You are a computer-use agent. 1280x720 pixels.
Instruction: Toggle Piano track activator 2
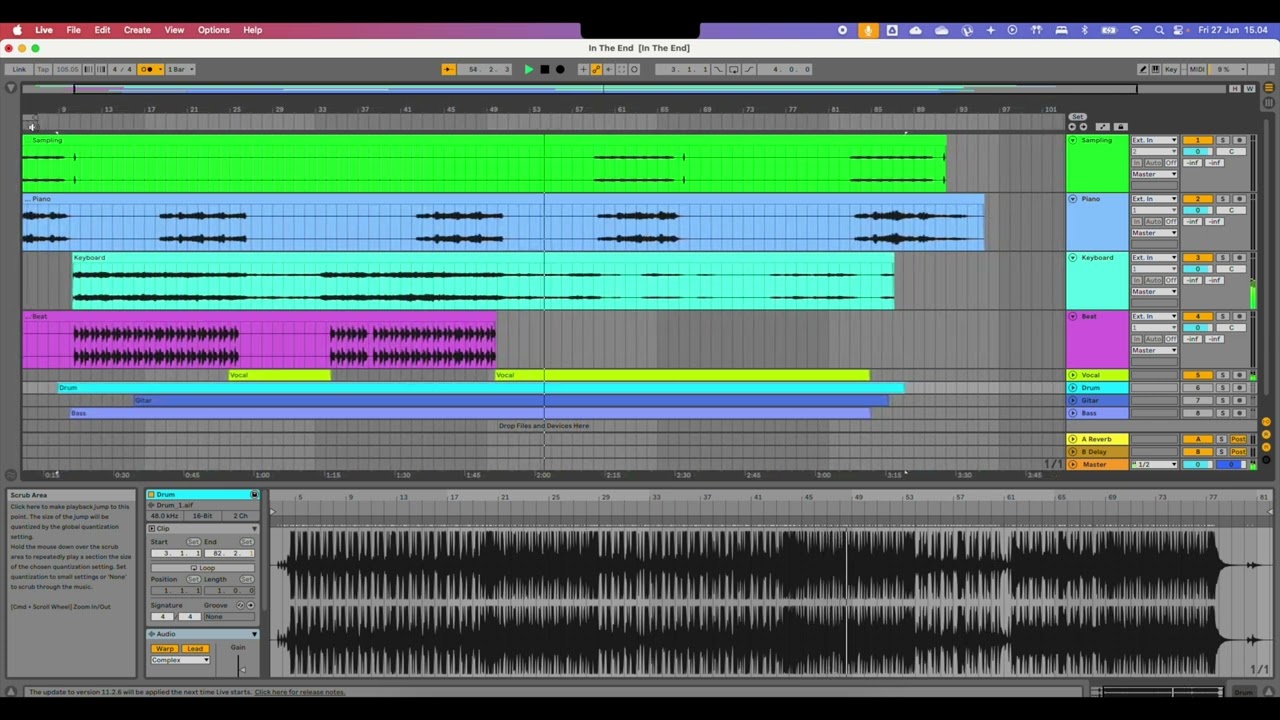coord(1197,199)
